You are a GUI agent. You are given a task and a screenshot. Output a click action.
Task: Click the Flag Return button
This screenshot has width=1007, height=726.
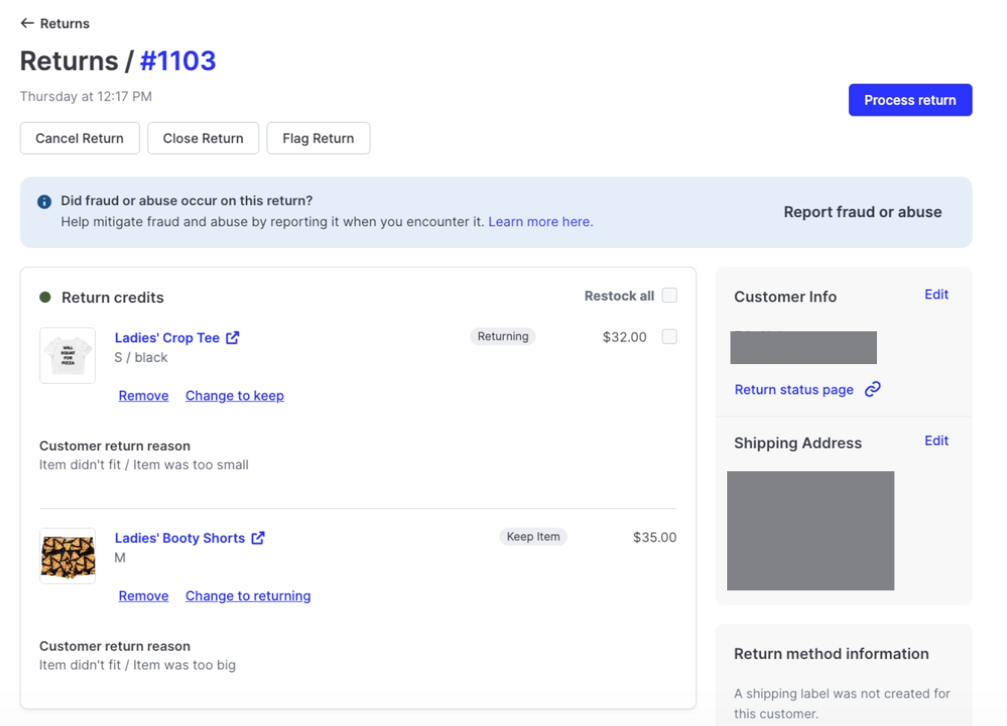[318, 138]
